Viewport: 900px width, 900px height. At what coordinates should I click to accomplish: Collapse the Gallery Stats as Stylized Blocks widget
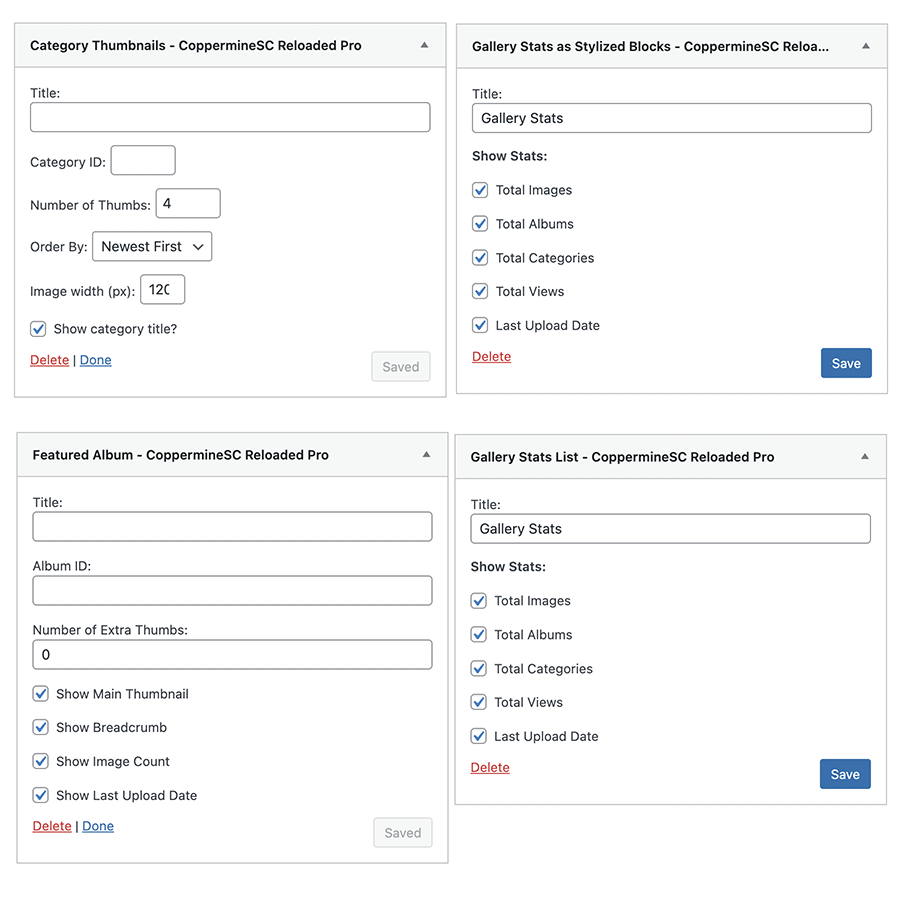866,46
